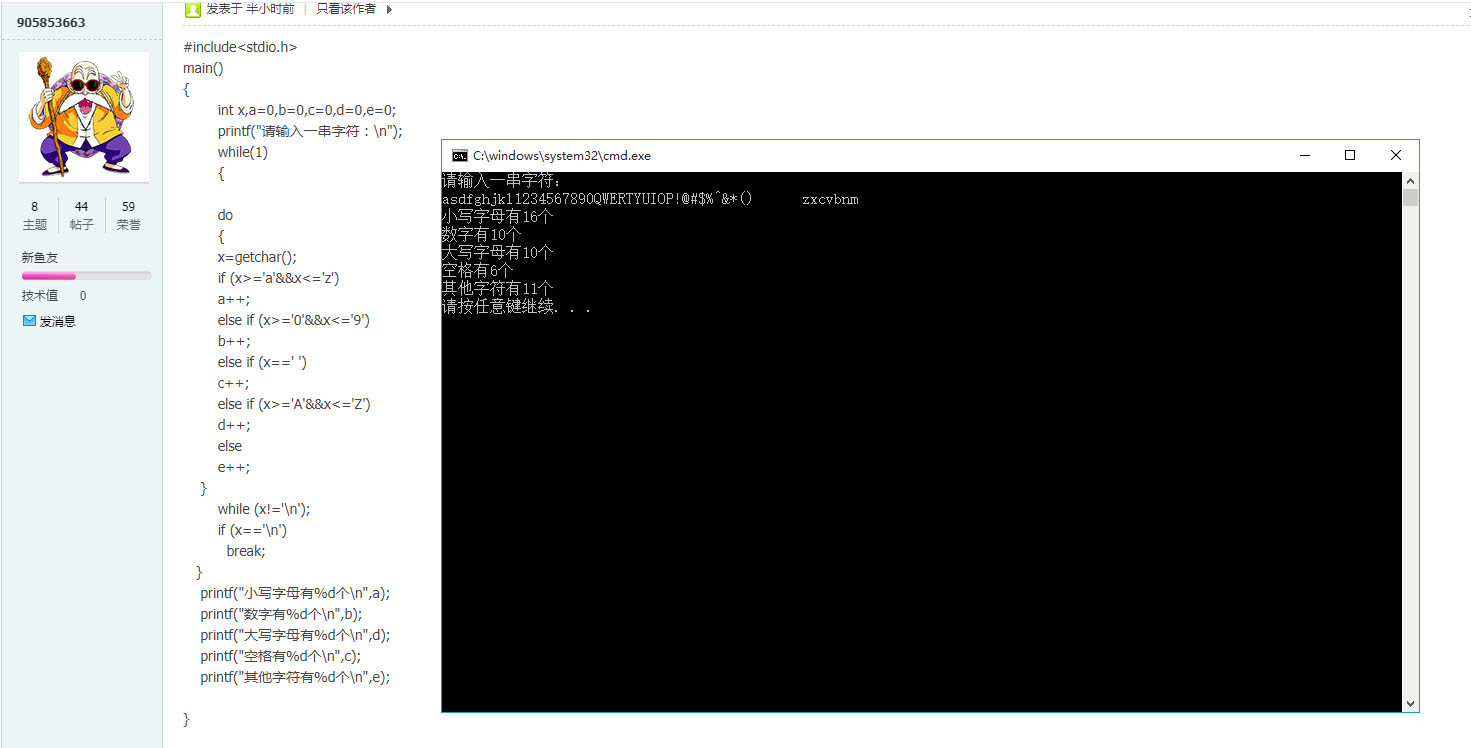Viewport: 1471px width, 748px height.
Task: Click the console line 小写字母有16个
Action: pyautogui.click(x=497, y=217)
